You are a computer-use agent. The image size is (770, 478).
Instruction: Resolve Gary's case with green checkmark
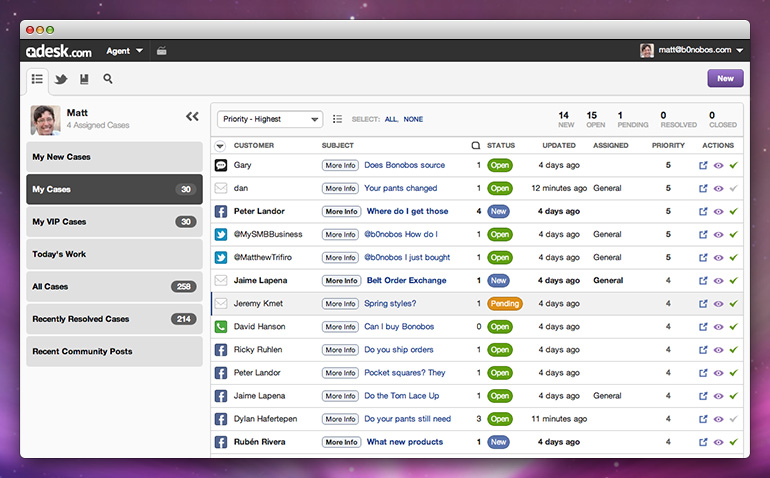pyautogui.click(x=734, y=165)
